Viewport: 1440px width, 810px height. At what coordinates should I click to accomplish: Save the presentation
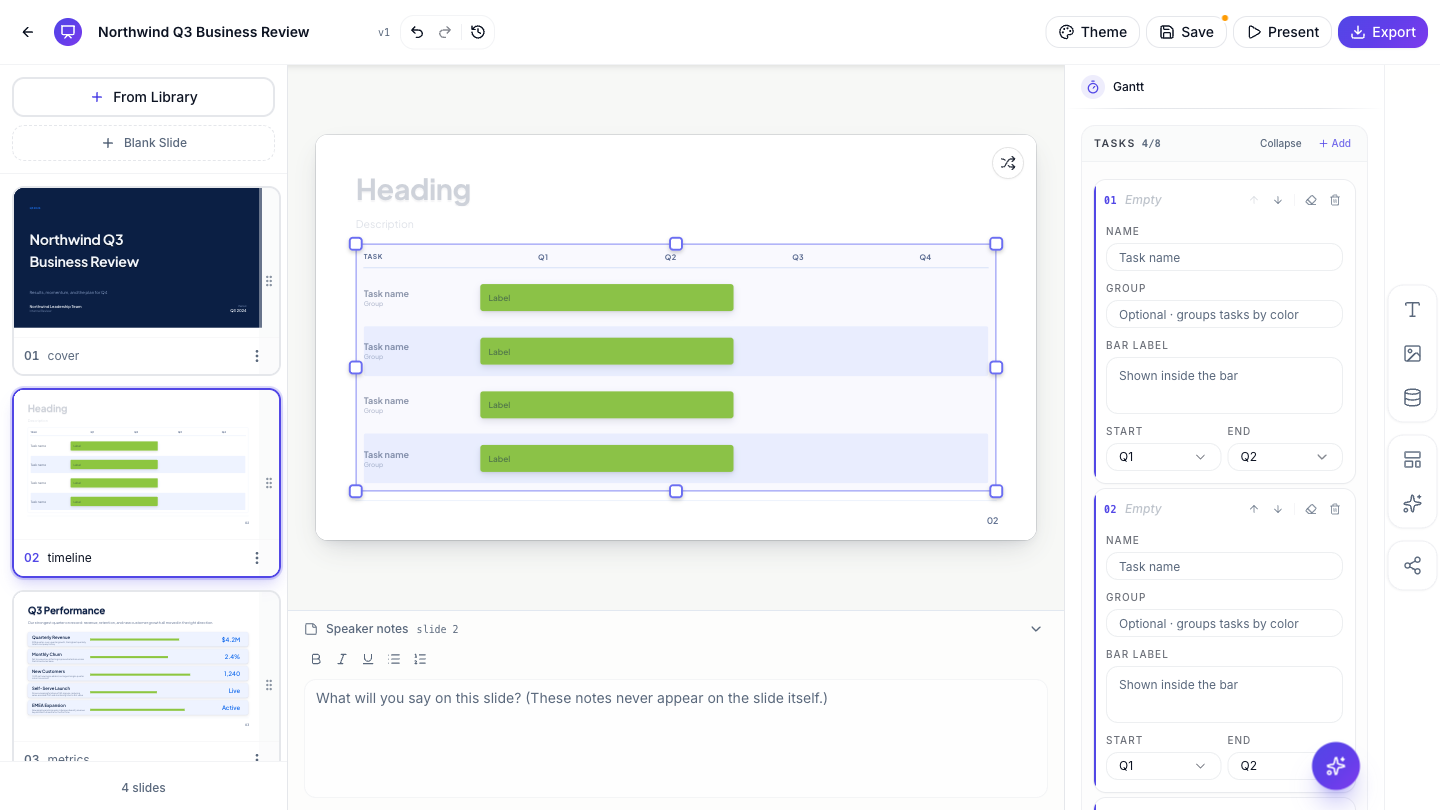coord(1186,32)
